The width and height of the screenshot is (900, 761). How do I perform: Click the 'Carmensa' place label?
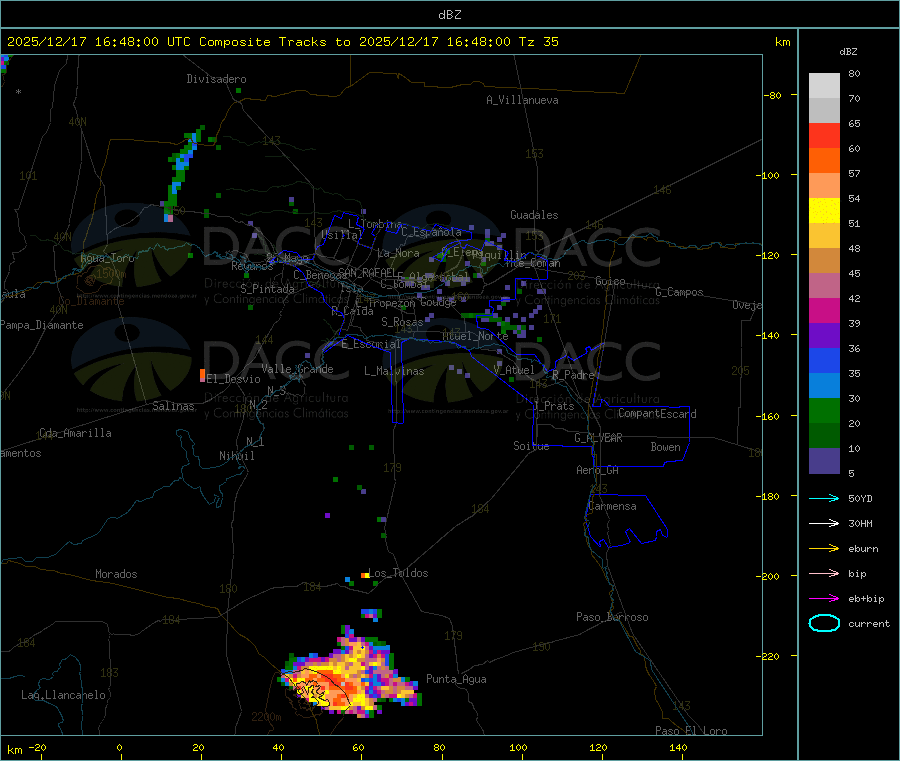coord(612,506)
